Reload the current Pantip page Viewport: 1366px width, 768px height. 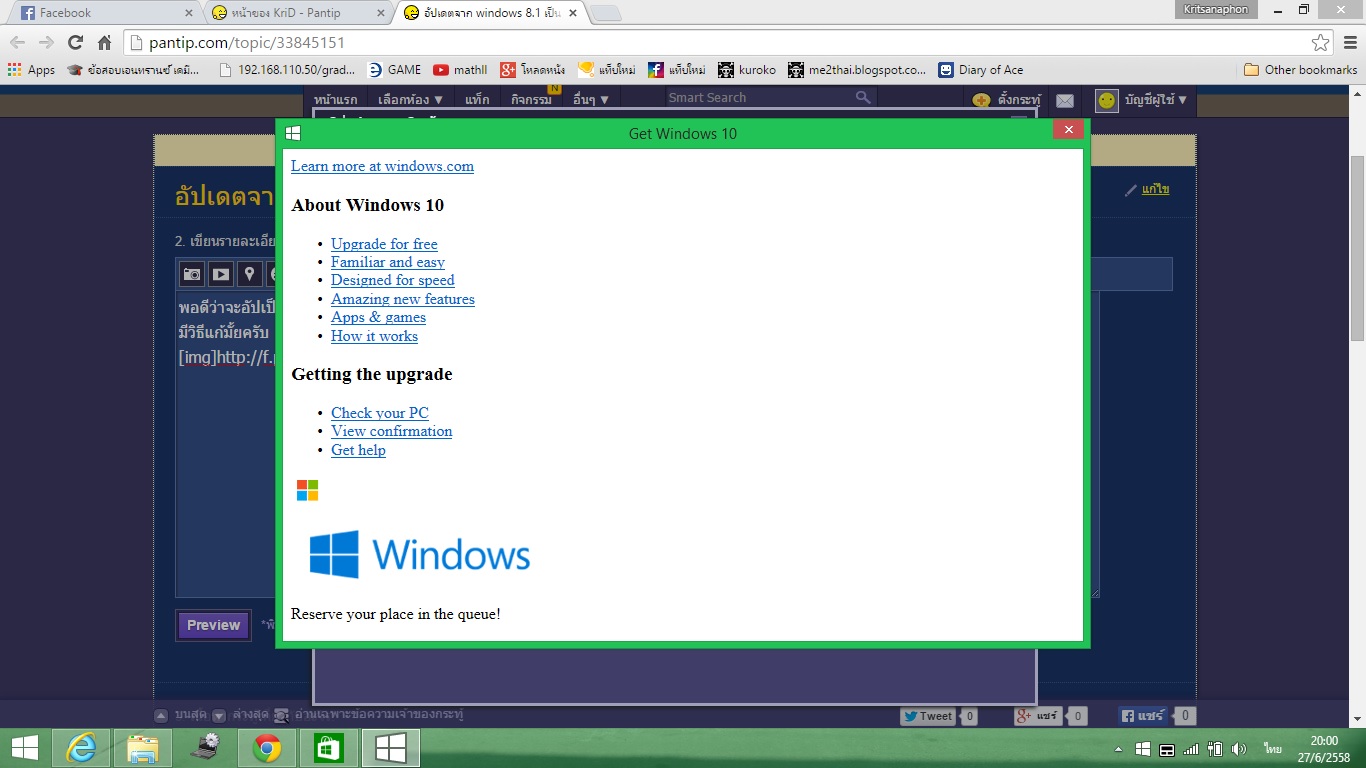pyautogui.click(x=75, y=42)
